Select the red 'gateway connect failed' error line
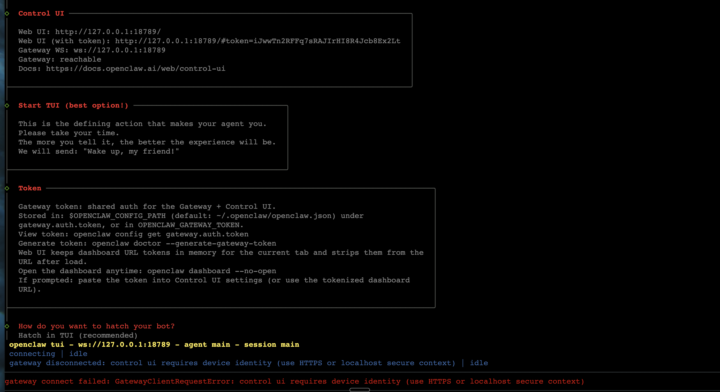Screen dimensions: 720x392 [x=294, y=381]
